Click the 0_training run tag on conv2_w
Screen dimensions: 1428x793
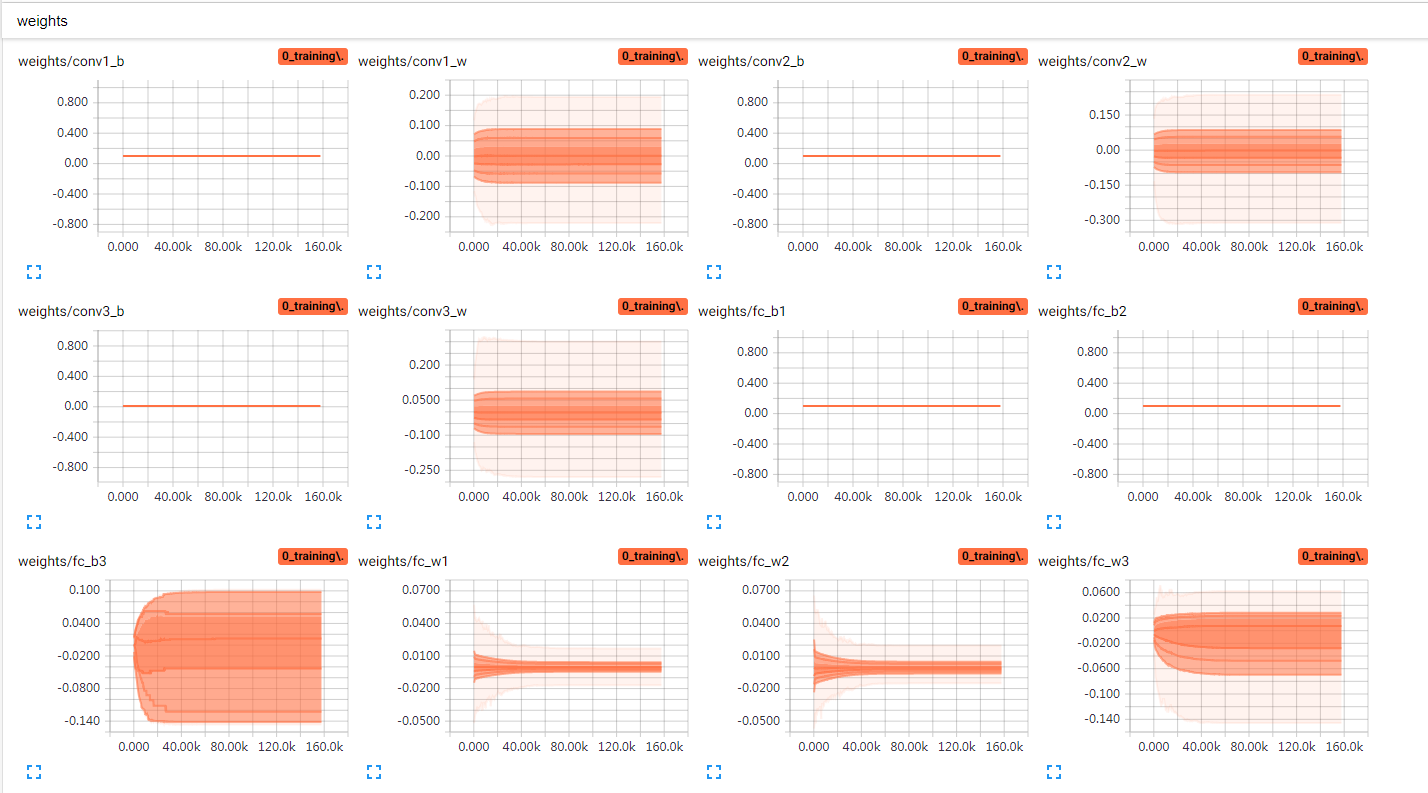[x=1333, y=57]
